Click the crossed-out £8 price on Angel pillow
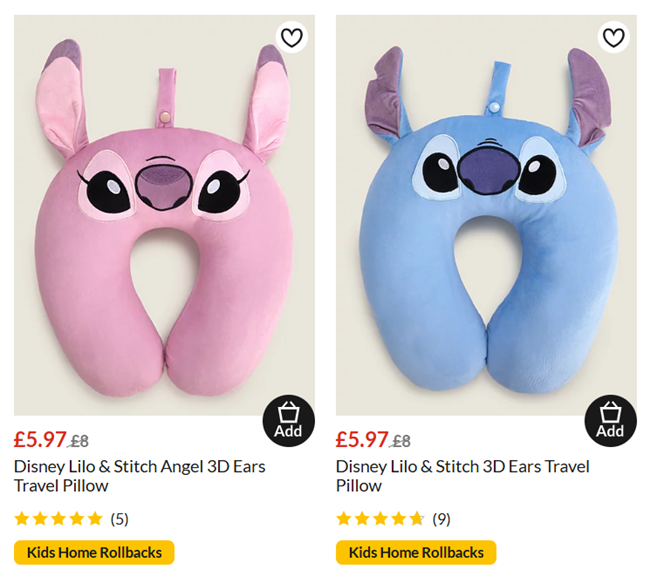The height and width of the screenshot is (583, 650). coord(79,441)
